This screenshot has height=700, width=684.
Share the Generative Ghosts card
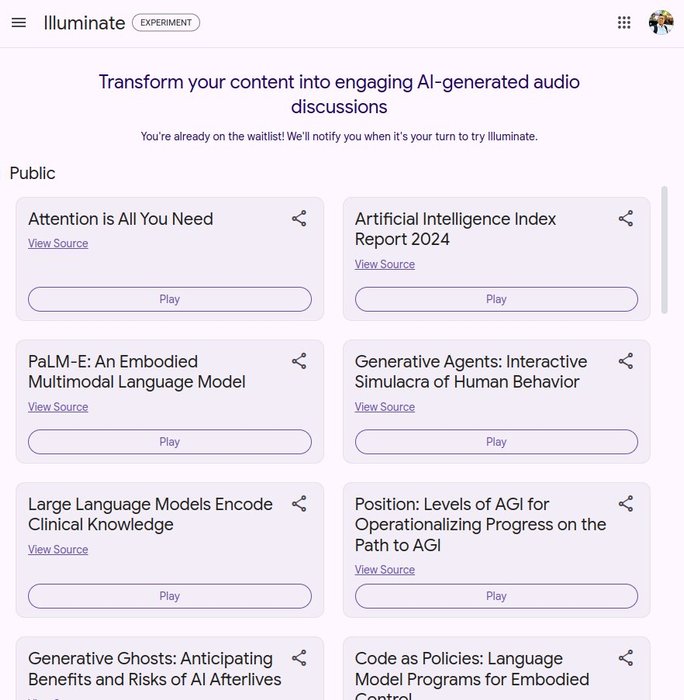pos(299,658)
